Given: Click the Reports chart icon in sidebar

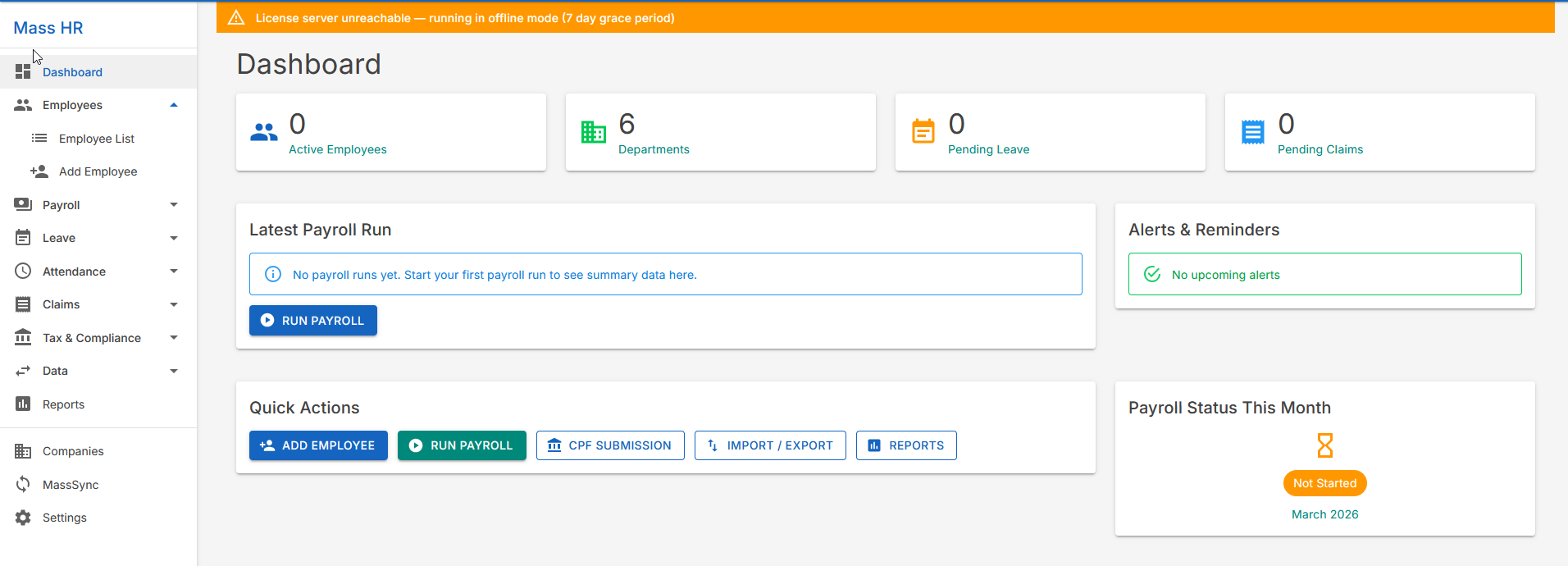Looking at the screenshot, I should [x=23, y=404].
